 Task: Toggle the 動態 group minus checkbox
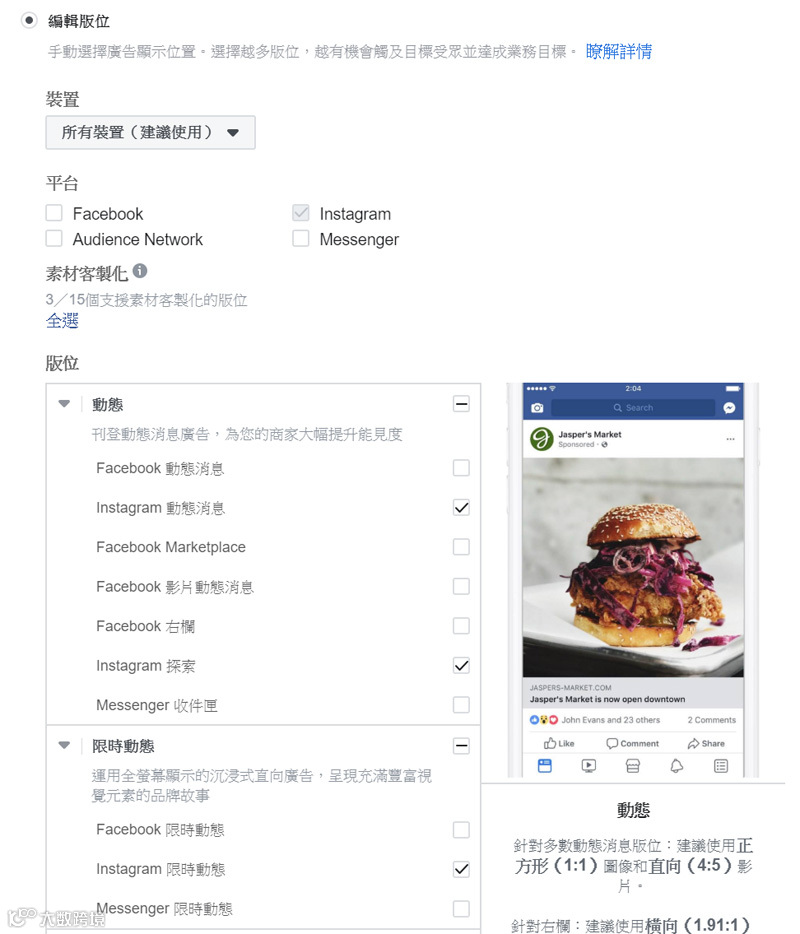461,404
